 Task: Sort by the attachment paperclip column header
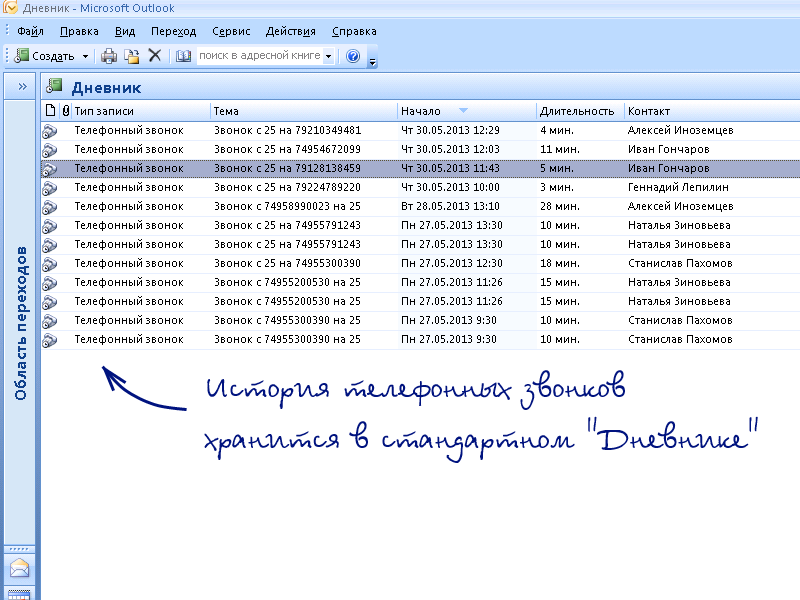click(x=66, y=110)
